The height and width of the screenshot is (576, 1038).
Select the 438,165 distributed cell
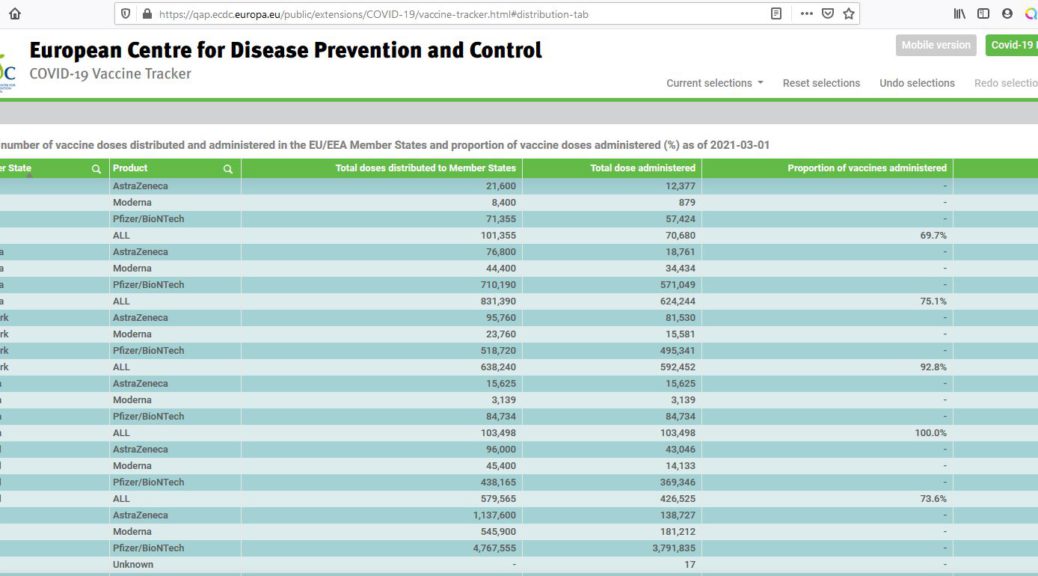tap(382, 482)
